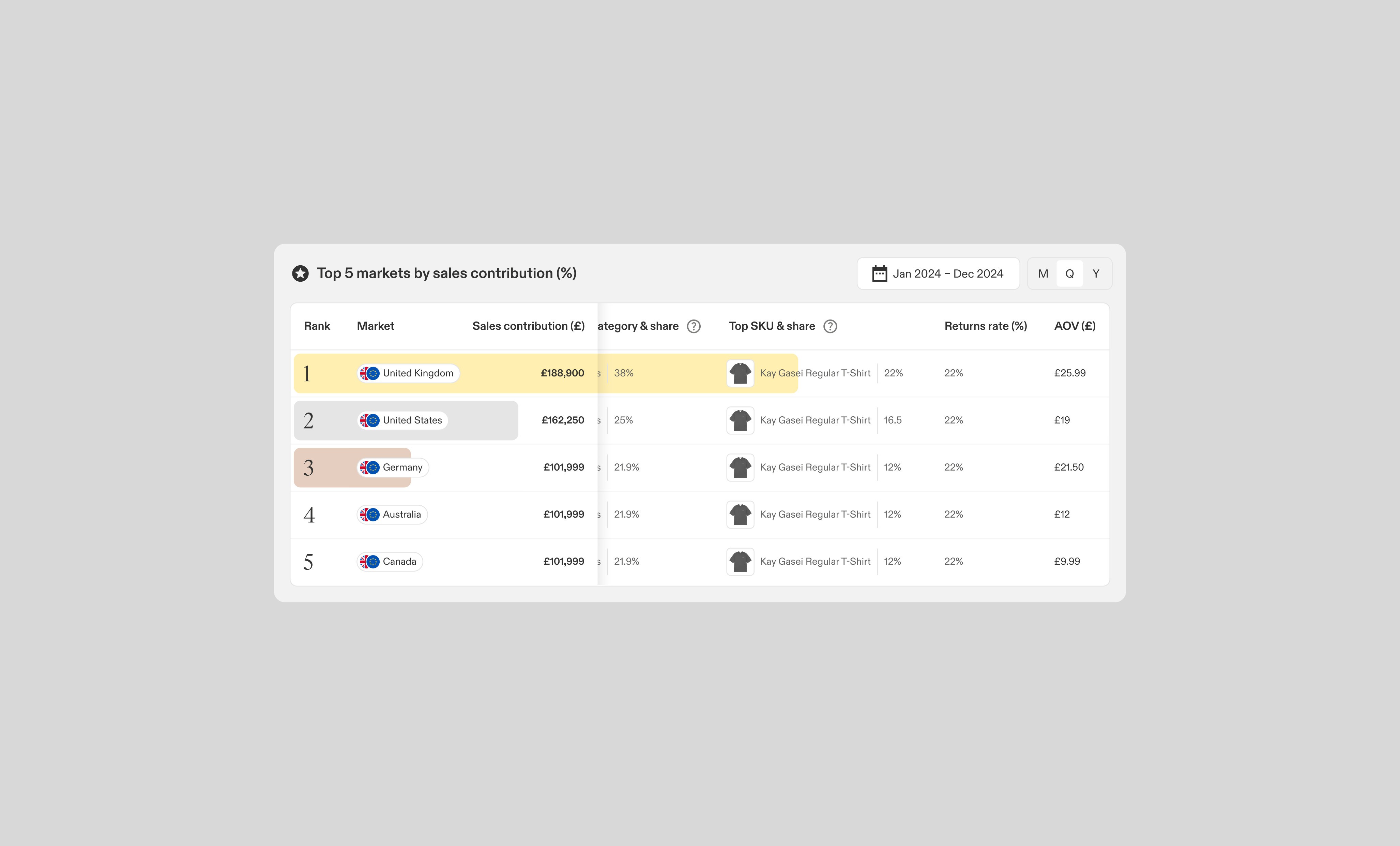Click the star icon beside the title
The image size is (1400, 846).
(x=301, y=273)
